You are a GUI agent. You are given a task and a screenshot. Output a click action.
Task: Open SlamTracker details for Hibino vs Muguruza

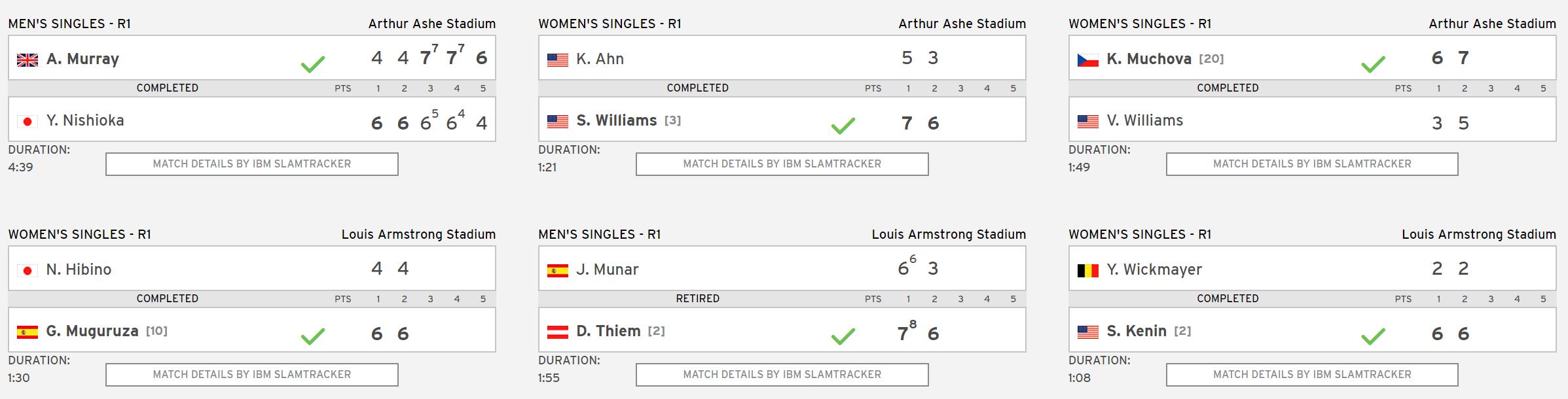(251, 375)
